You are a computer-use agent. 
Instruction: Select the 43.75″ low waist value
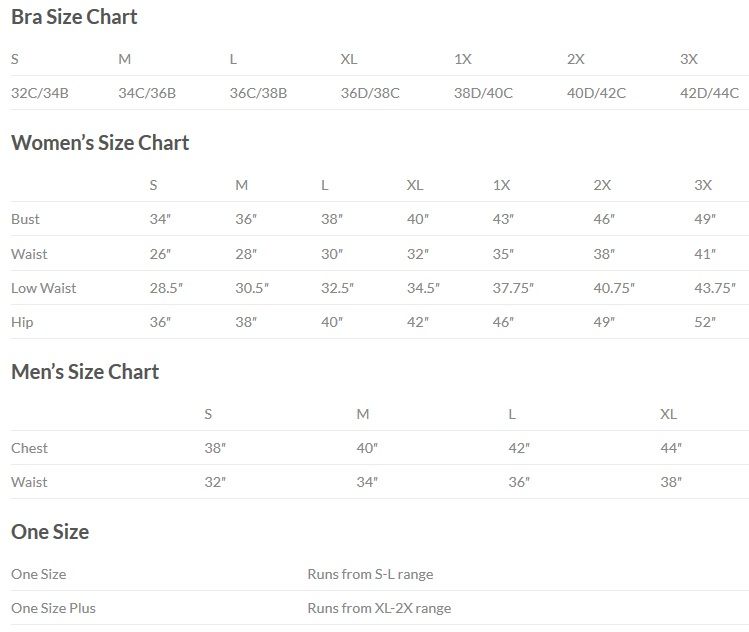pos(714,288)
